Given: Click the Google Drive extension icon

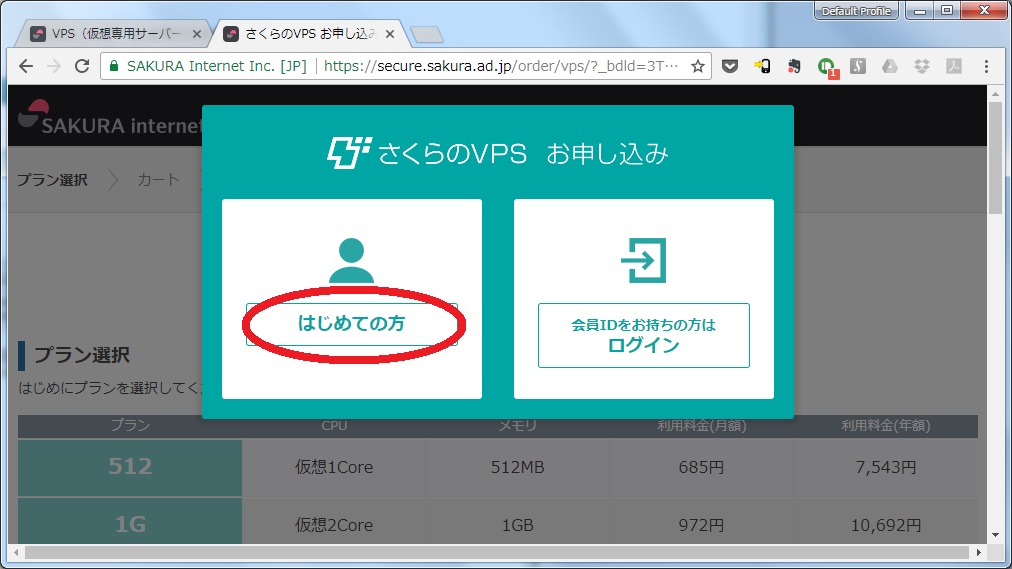Looking at the screenshot, I should [890, 66].
